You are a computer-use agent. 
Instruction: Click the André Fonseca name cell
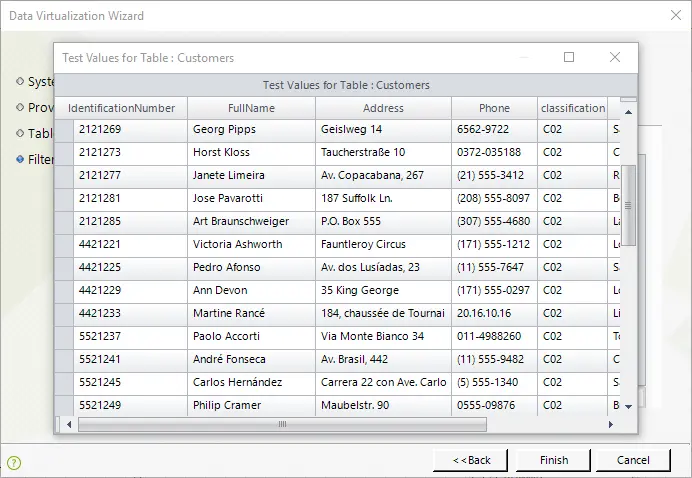point(251,361)
